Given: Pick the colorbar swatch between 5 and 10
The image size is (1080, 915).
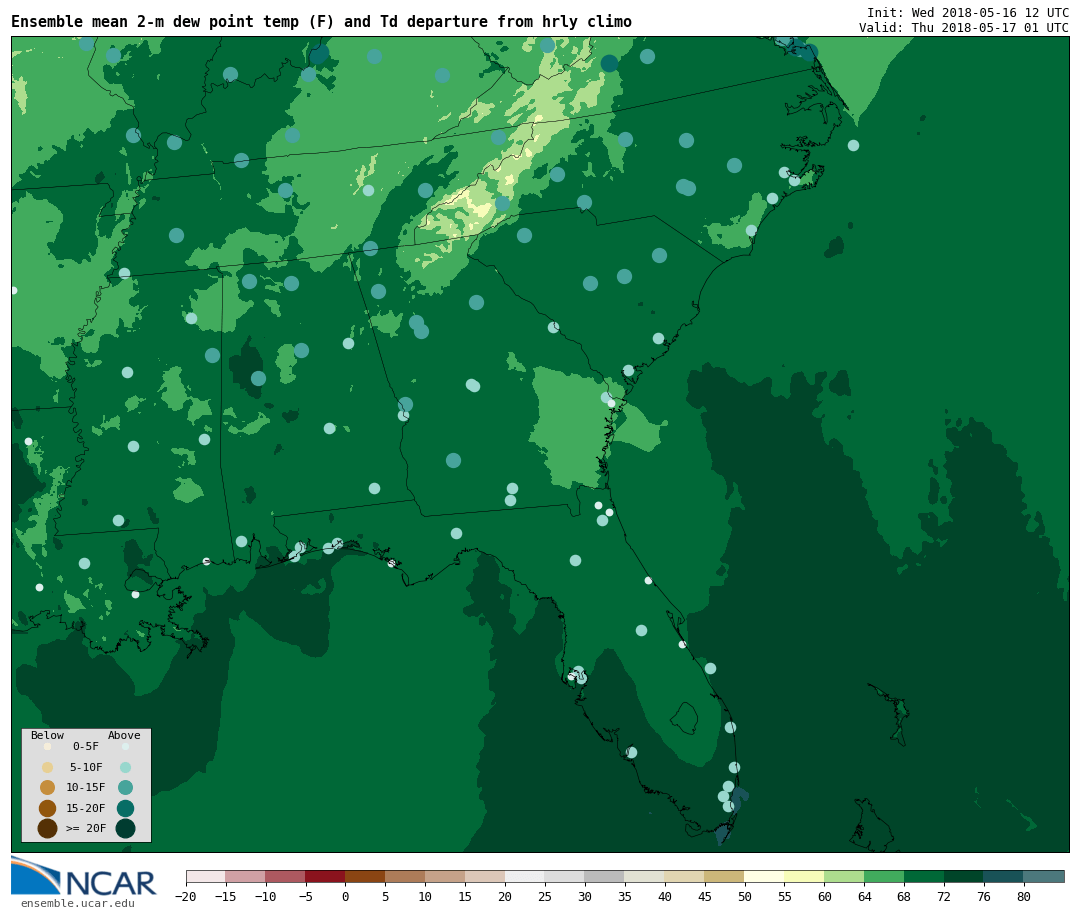Looking at the screenshot, I should pyautogui.click(x=405, y=877).
